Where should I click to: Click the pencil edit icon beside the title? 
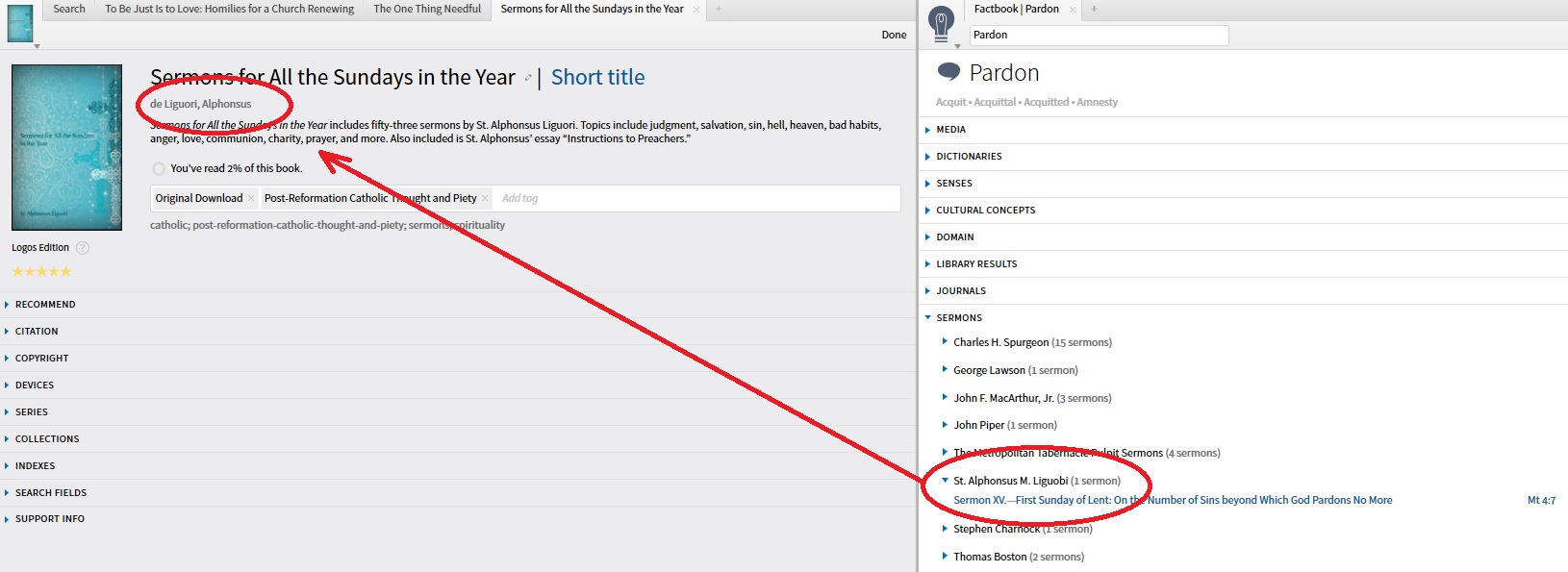pyautogui.click(x=528, y=79)
